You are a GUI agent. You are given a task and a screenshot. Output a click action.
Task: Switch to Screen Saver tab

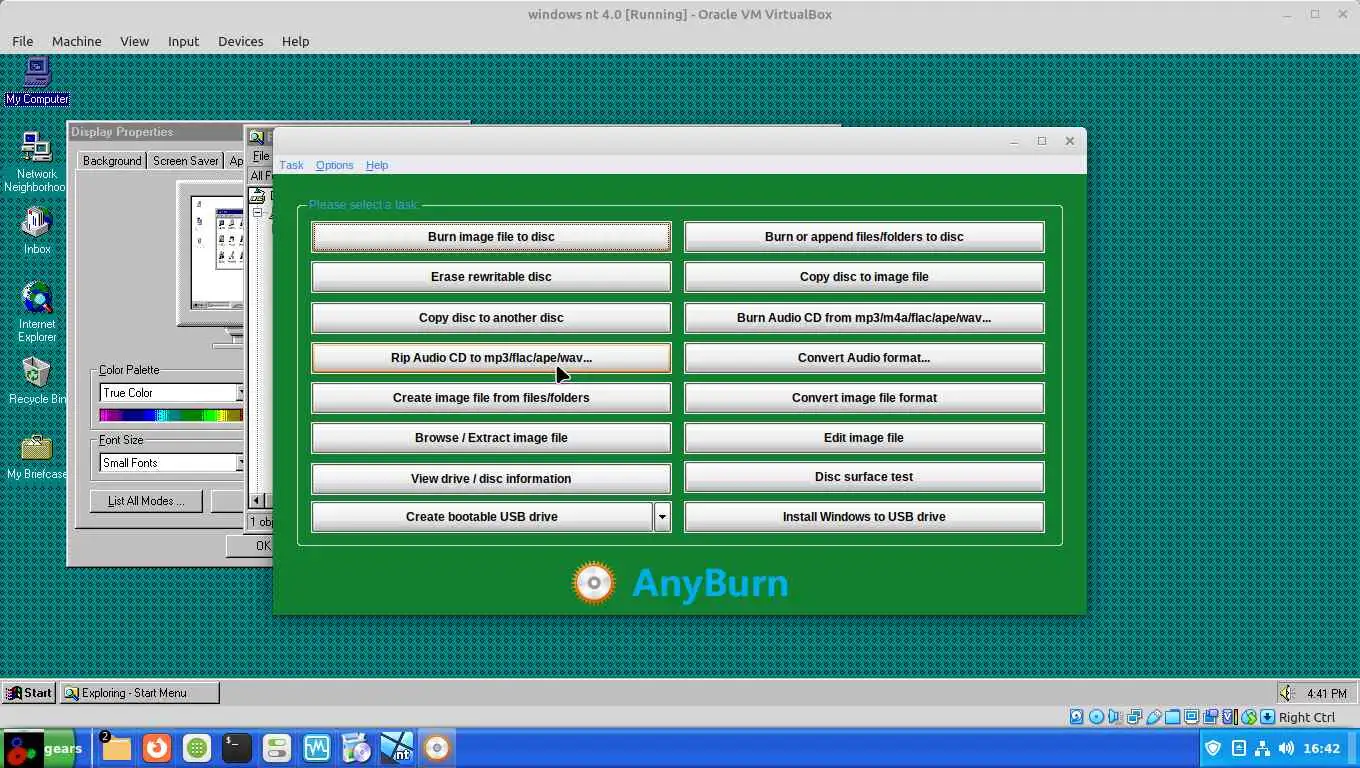point(185,161)
